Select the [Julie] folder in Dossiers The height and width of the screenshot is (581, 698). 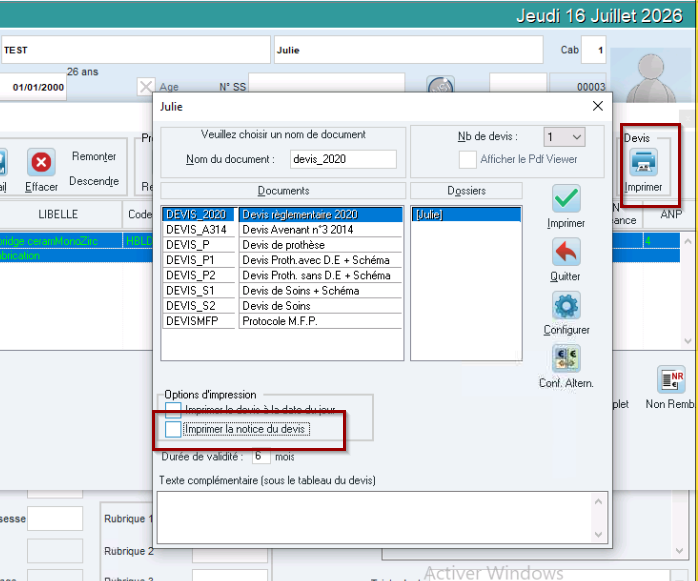pos(466,215)
